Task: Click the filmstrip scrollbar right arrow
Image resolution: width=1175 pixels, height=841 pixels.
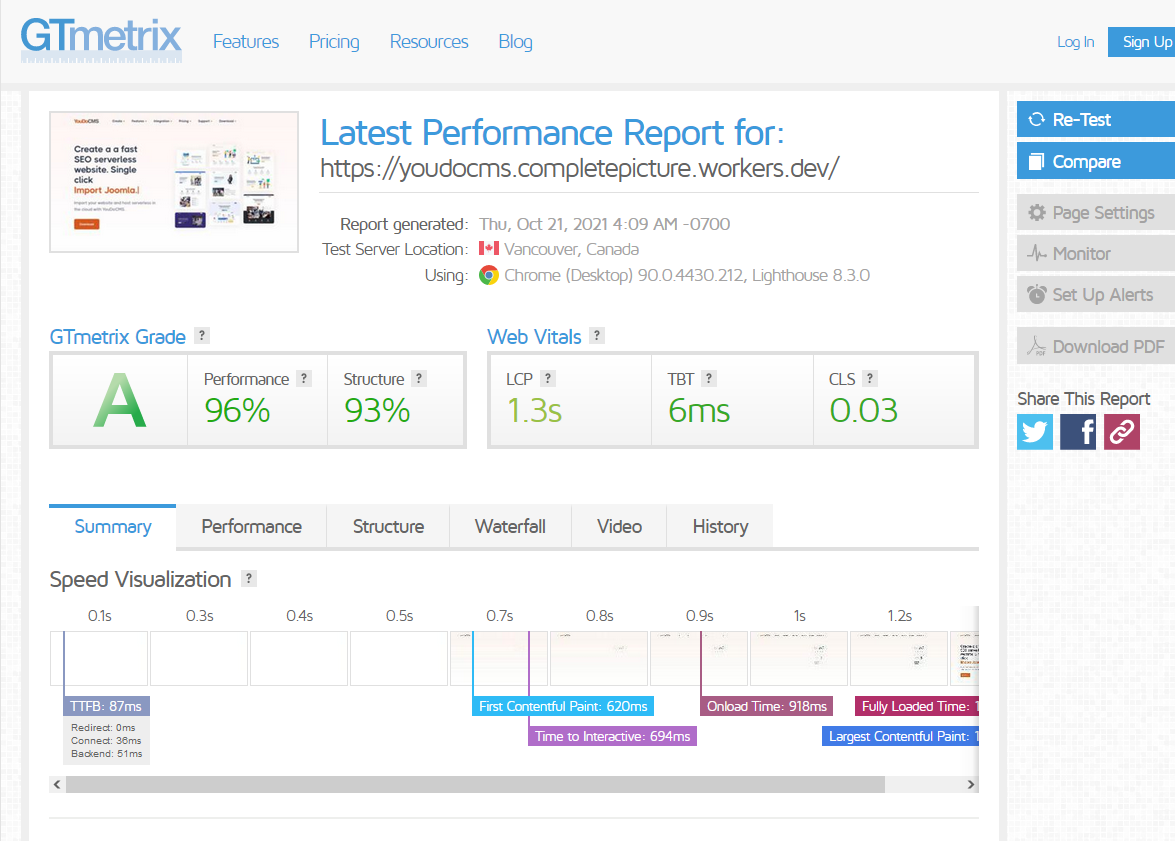Action: pyautogui.click(x=969, y=784)
